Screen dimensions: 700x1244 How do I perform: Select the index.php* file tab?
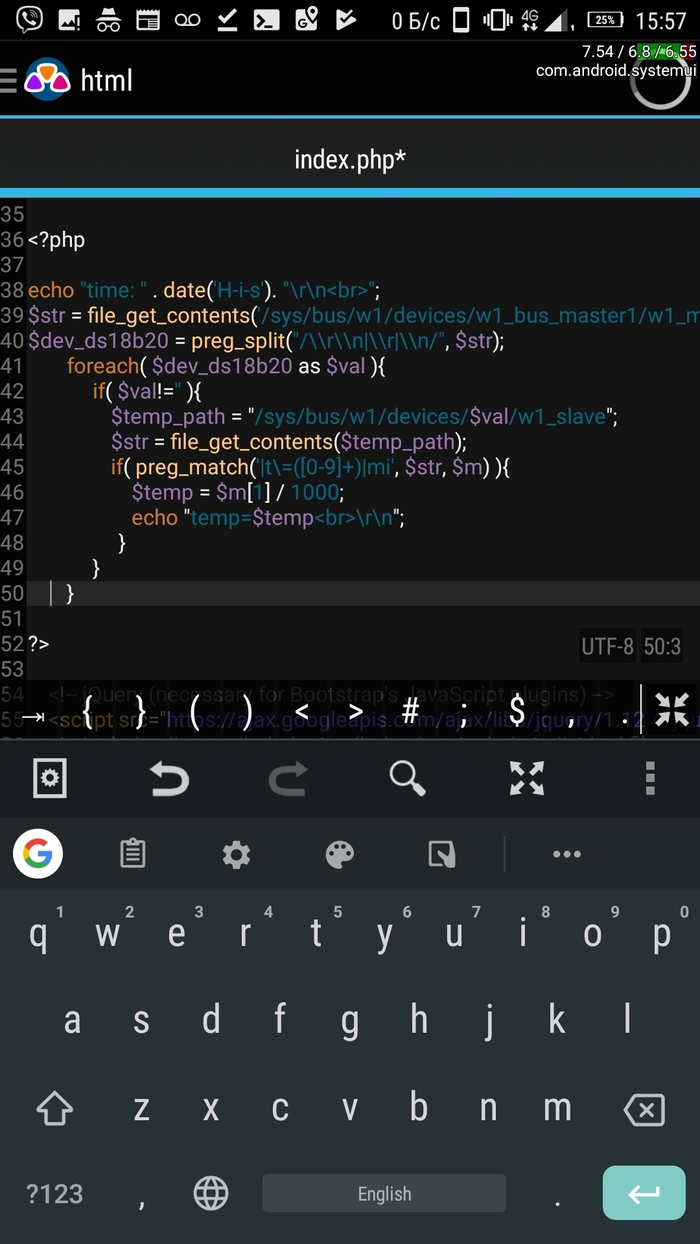coord(350,160)
